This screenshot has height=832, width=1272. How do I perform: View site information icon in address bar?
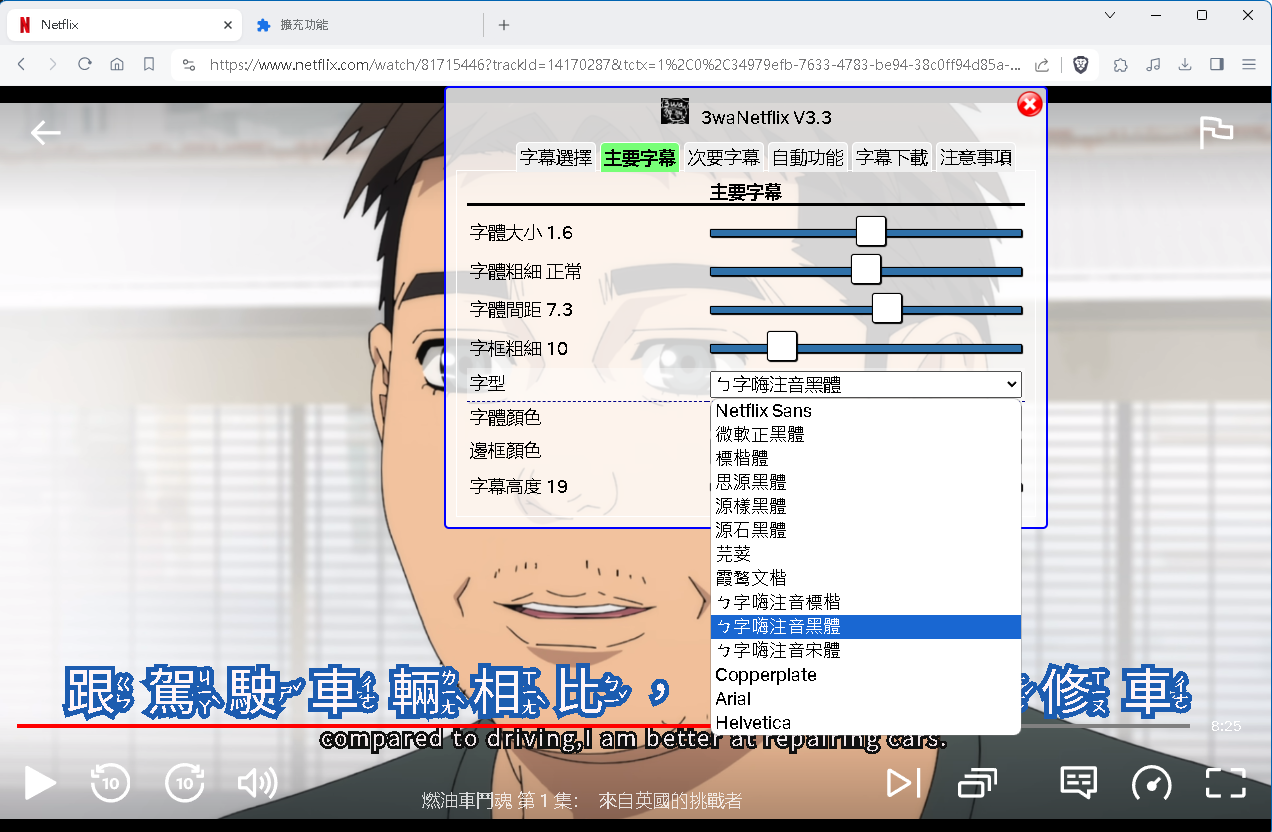(188, 65)
